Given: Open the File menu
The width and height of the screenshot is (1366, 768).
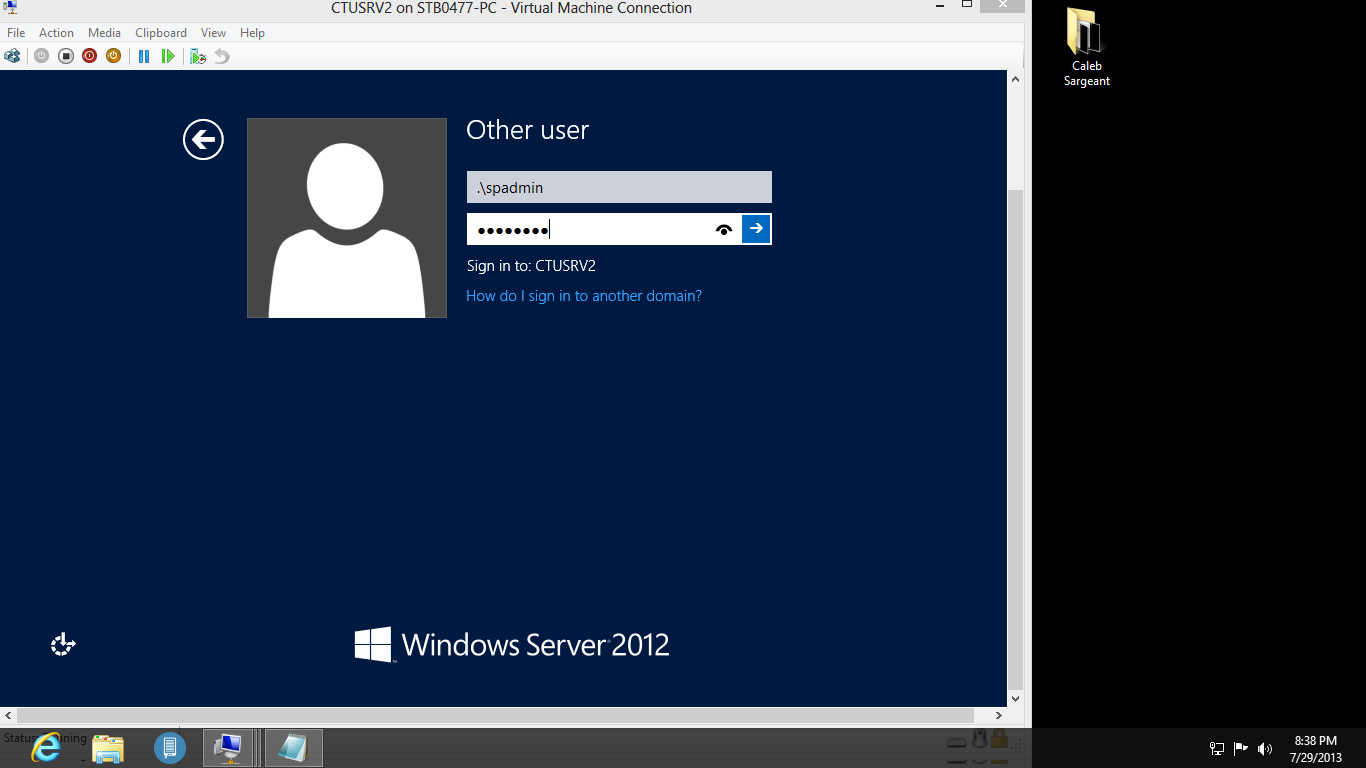Looking at the screenshot, I should (16, 33).
